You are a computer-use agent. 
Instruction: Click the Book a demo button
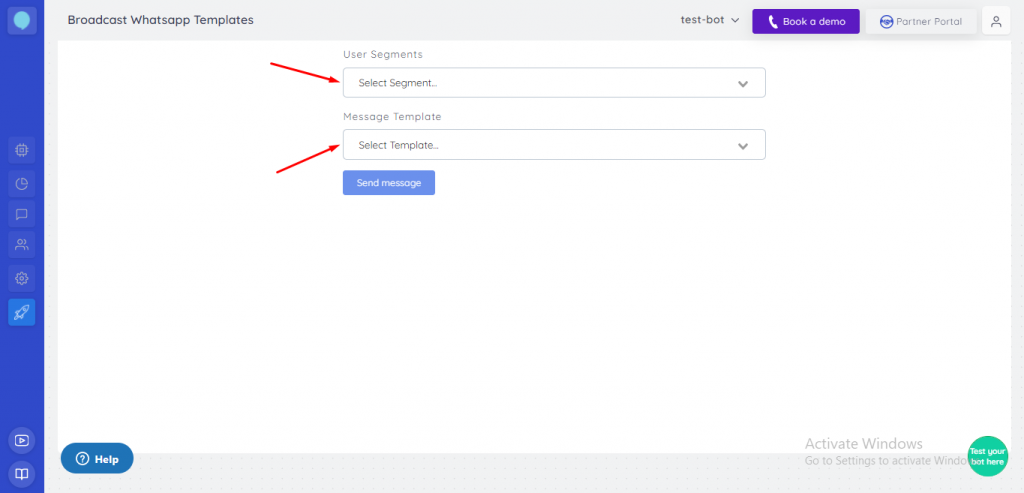[x=806, y=22]
